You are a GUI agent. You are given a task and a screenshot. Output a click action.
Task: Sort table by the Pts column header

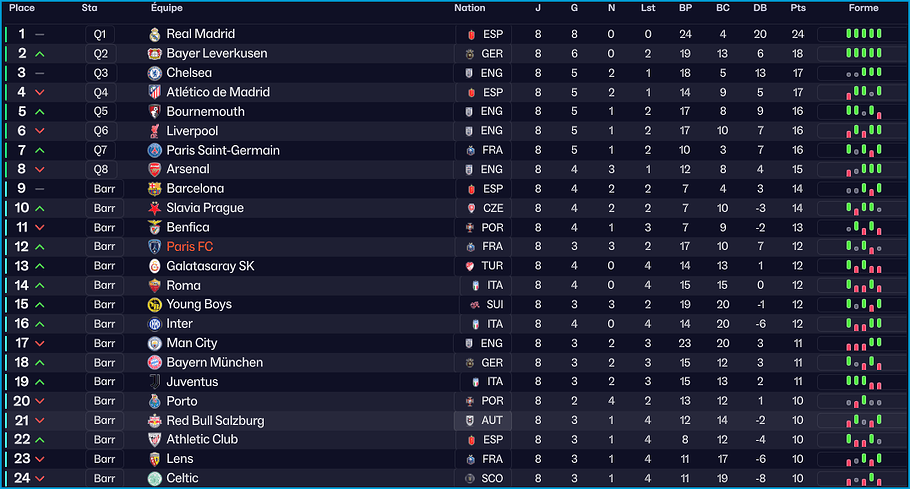pyautogui.click(x=797, y=8)
